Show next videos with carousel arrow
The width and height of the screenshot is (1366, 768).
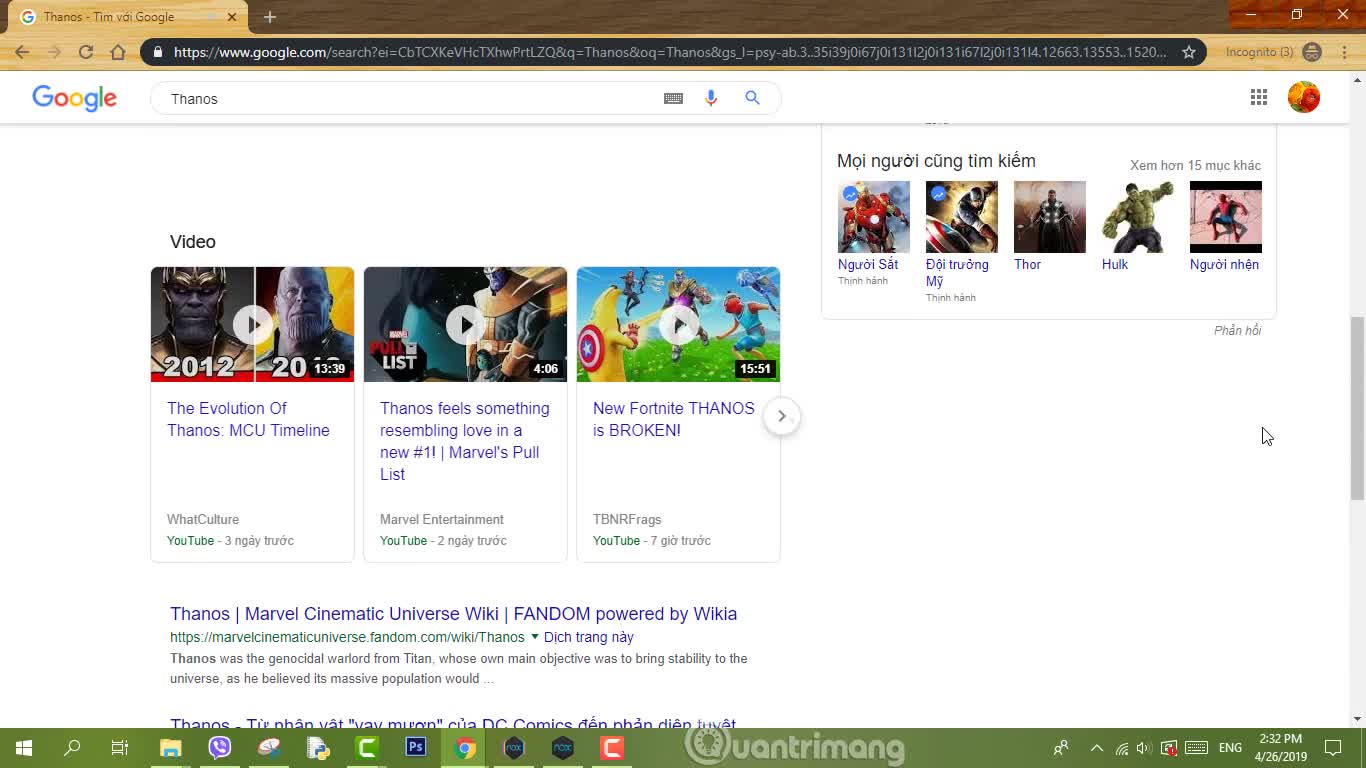(x=782, y=416)
